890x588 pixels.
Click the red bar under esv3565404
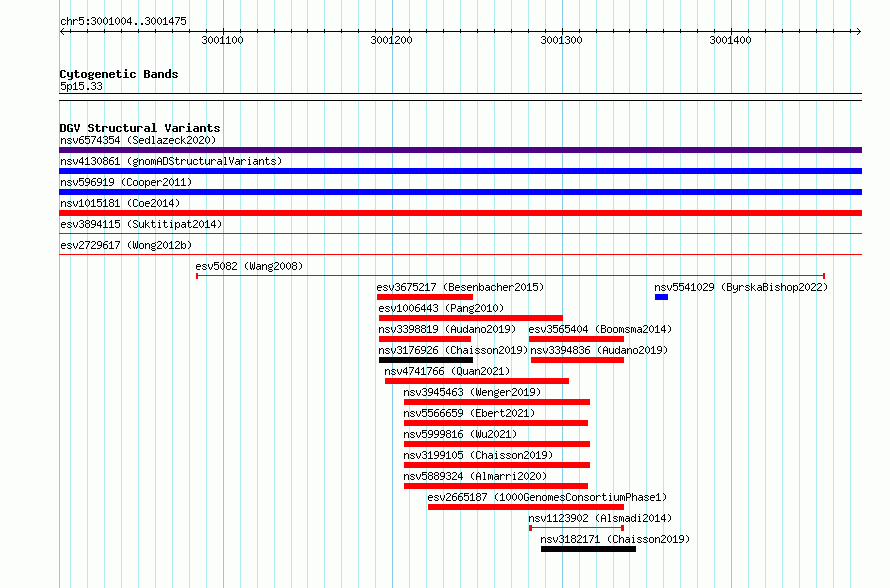[576, 339]
